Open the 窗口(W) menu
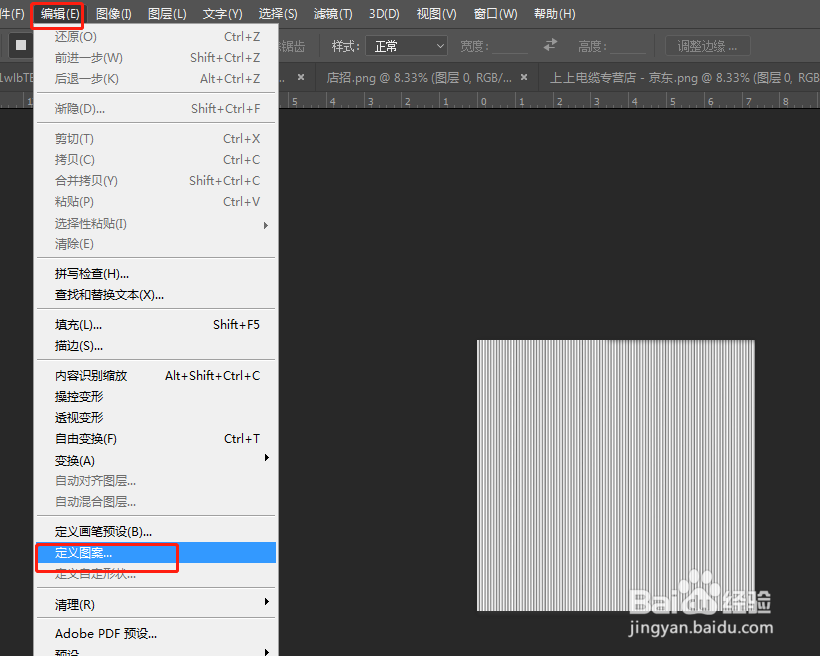The image size is (820, 656). (x=494, y=13)
